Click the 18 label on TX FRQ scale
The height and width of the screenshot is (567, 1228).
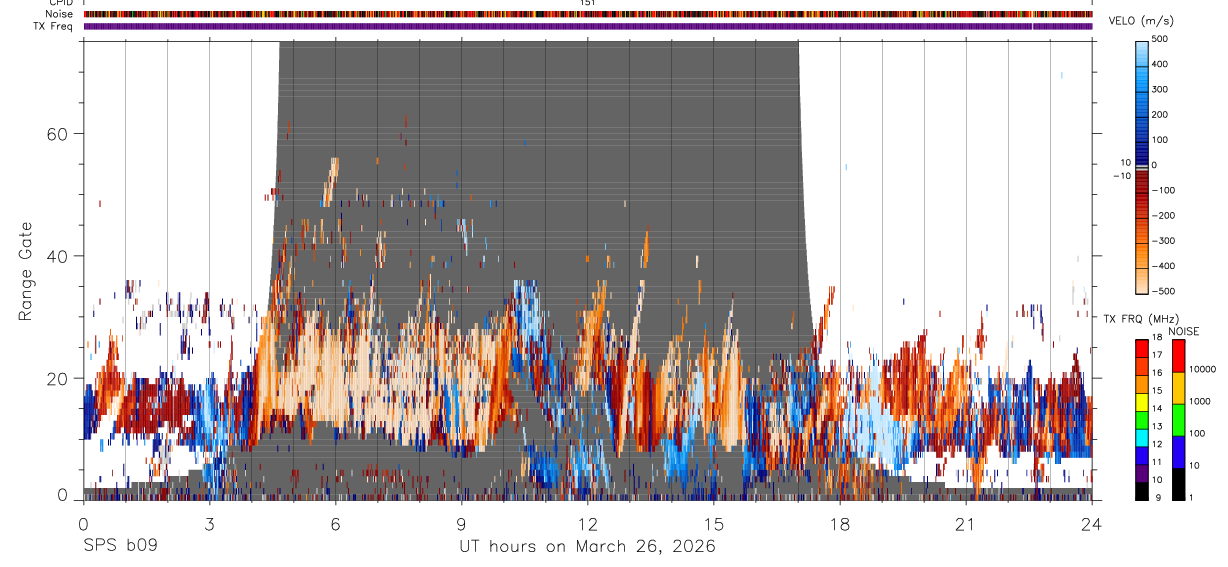1157,337
